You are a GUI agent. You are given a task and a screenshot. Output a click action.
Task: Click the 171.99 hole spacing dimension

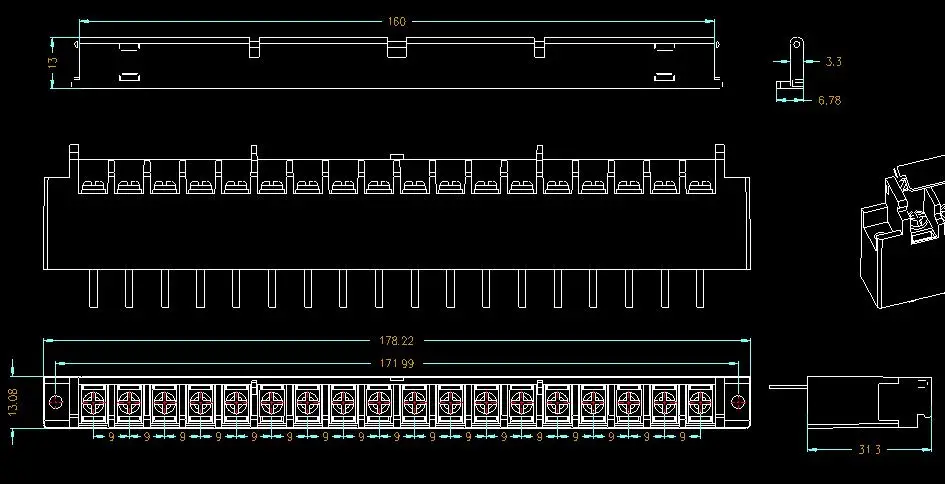397,363
